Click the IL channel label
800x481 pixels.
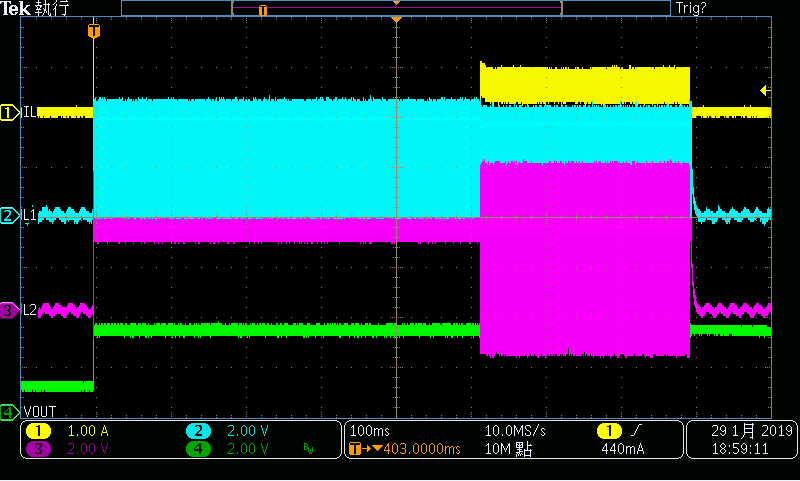[30, 112]
